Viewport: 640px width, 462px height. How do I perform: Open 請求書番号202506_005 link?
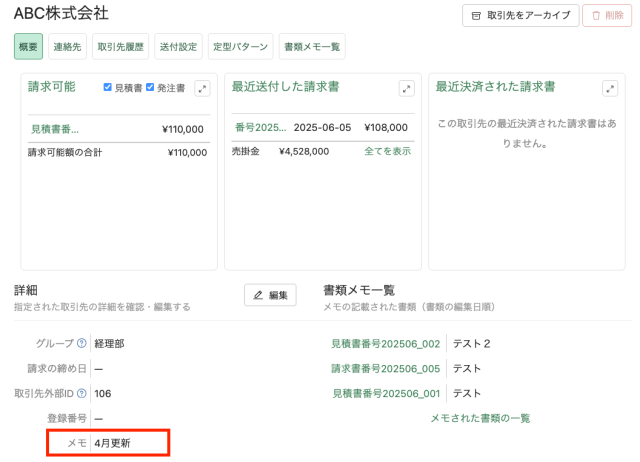point(385,368)
